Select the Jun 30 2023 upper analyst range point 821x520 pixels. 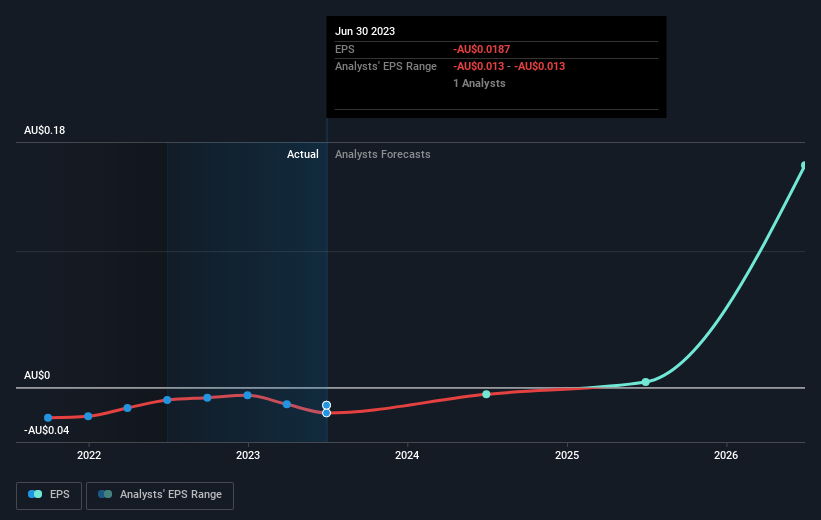pyautogui.click(x=327, y=405)
